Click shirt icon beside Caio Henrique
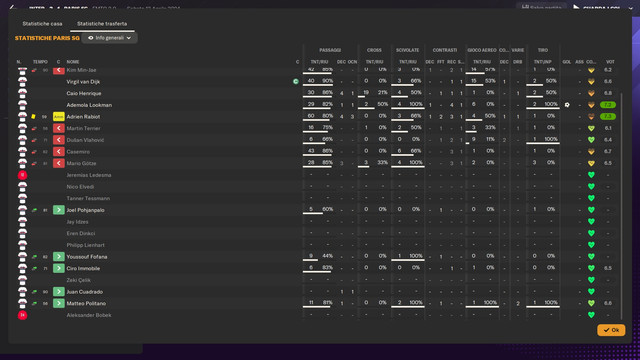Viewport: 640px width, 360px height. pos(22,93)
